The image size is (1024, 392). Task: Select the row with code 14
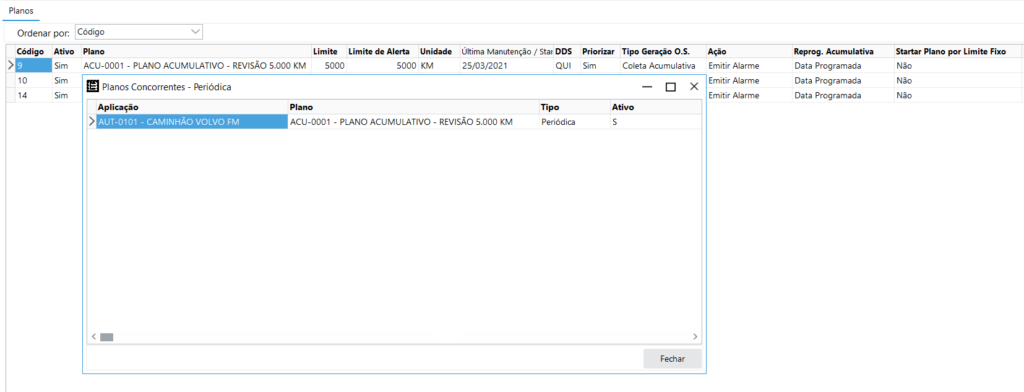click(x=33, y=95)
